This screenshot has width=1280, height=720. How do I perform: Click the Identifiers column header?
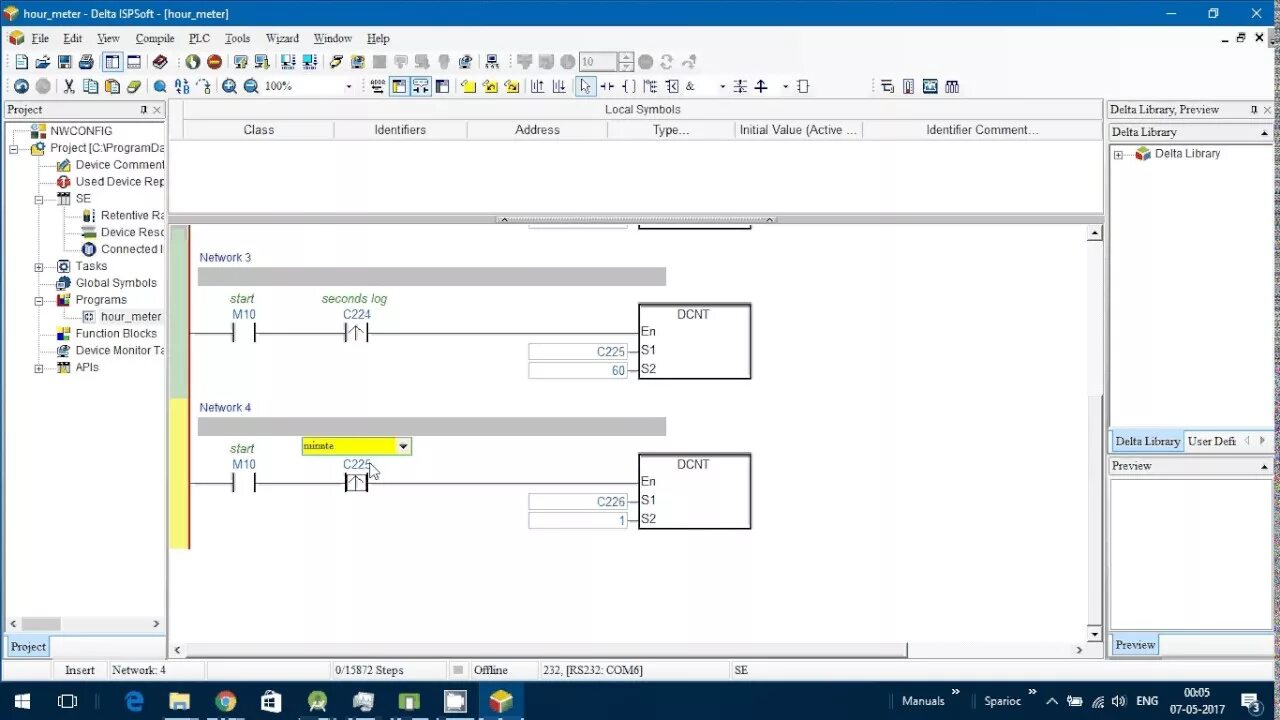point(400,130)
